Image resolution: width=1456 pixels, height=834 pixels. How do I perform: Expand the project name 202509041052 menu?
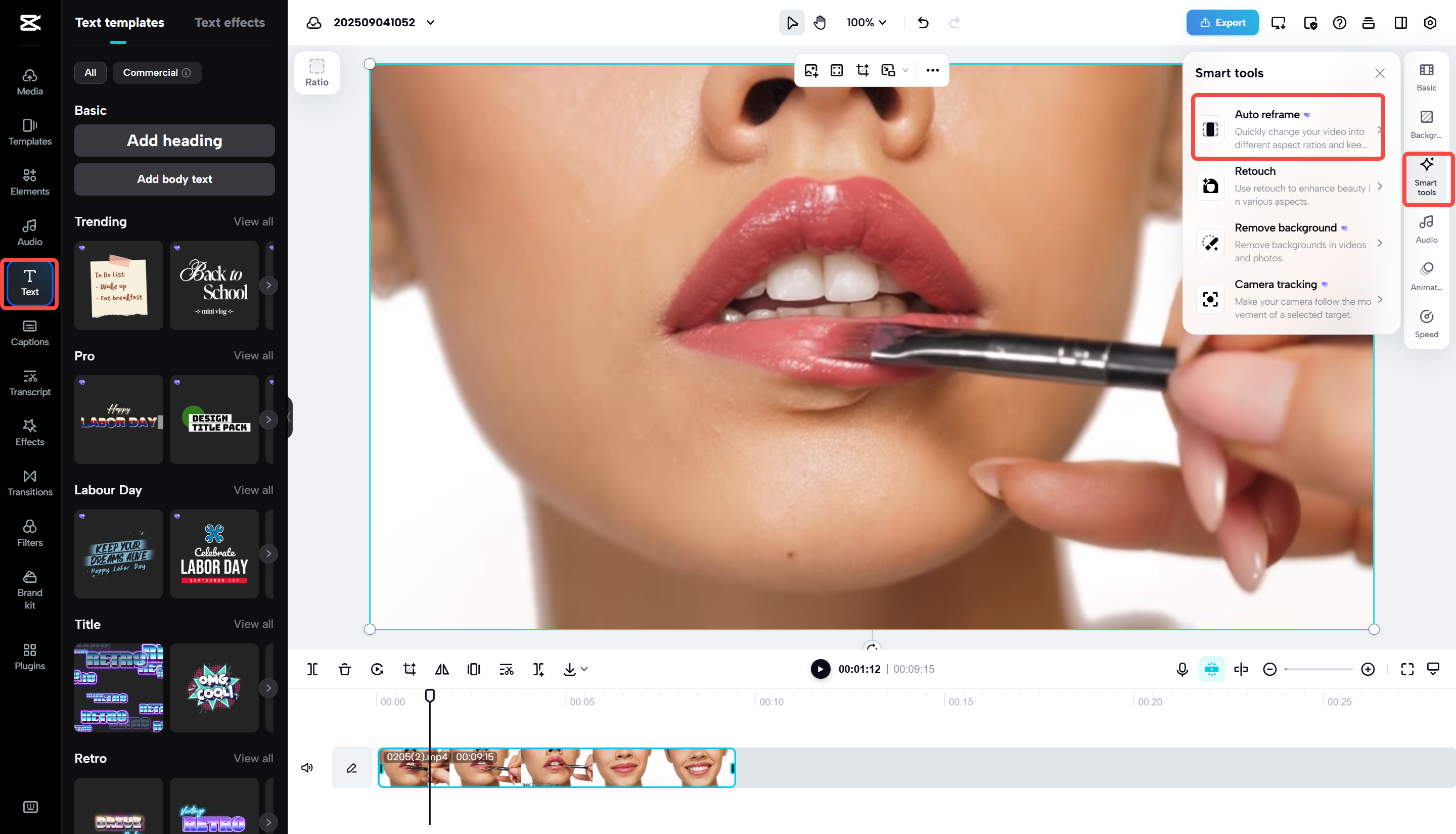431,22
